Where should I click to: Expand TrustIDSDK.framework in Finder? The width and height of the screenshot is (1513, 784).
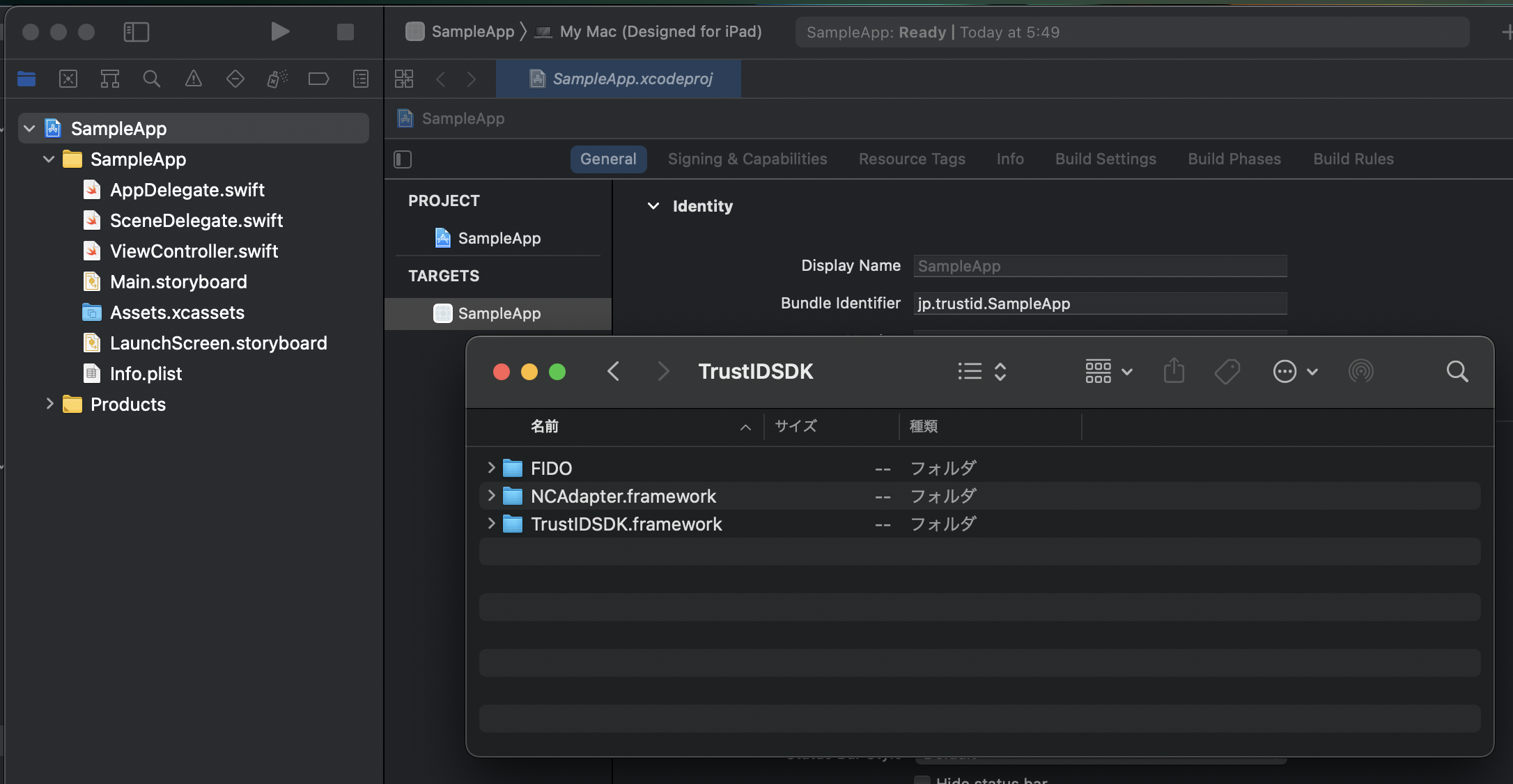point(491,523)
